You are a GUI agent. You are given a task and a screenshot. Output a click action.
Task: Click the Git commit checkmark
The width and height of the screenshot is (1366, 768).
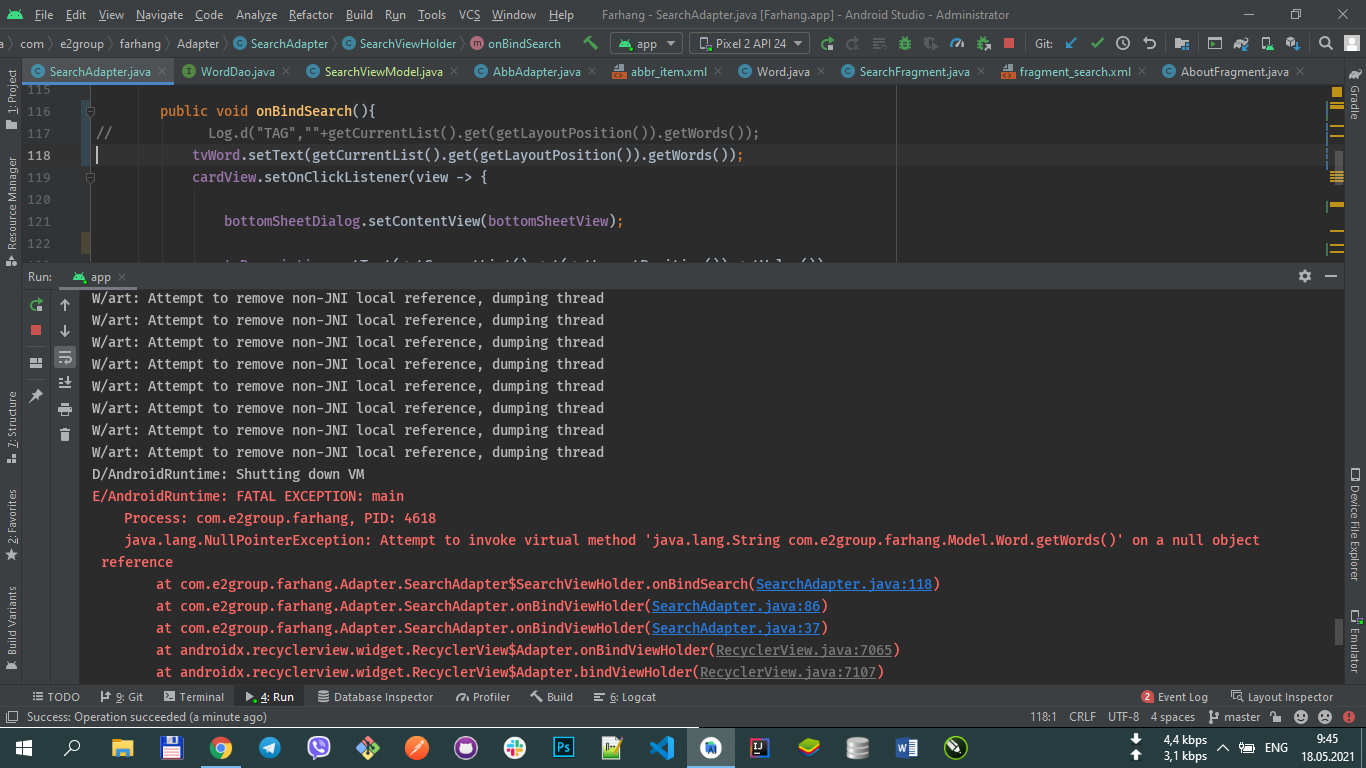click(1097, 43)
